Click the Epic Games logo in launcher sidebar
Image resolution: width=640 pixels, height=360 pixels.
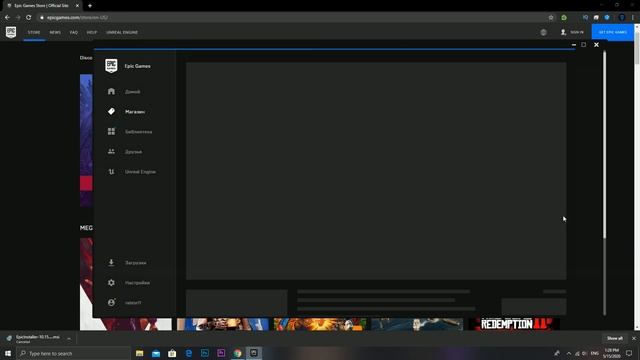(x=111, y=66)
